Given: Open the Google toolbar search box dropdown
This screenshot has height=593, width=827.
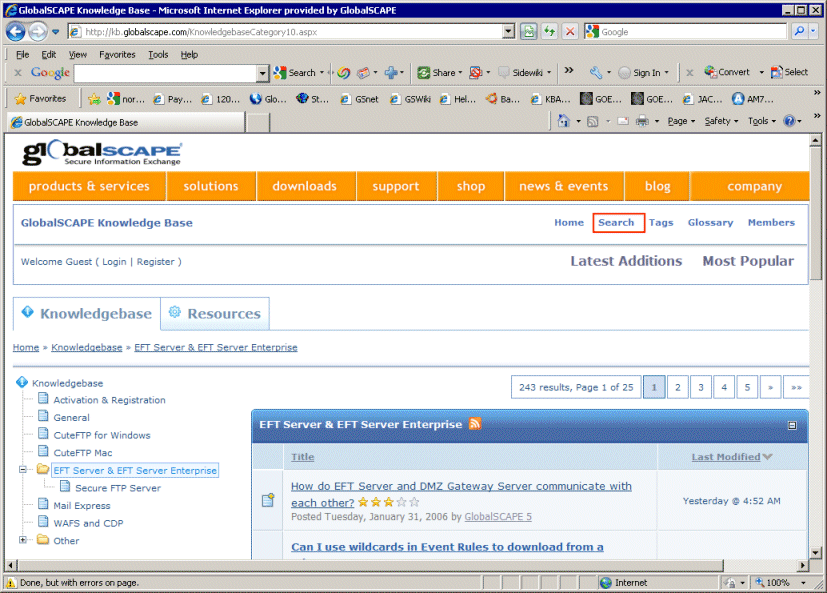Looking at the screenshot, I should pyautogui.click(x=263, y=73).
